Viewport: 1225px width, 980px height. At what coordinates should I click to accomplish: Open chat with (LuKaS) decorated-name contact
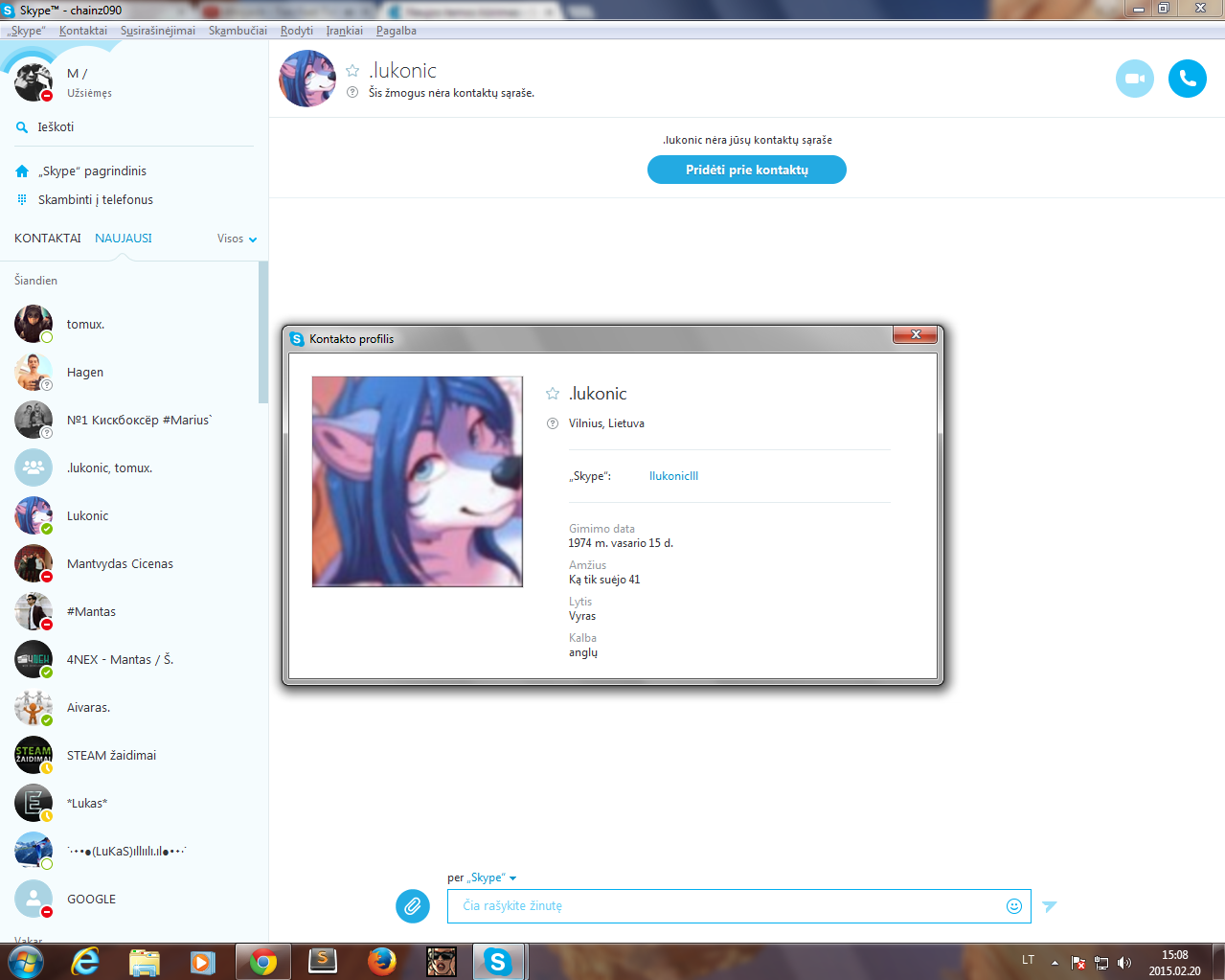(129, 851)
